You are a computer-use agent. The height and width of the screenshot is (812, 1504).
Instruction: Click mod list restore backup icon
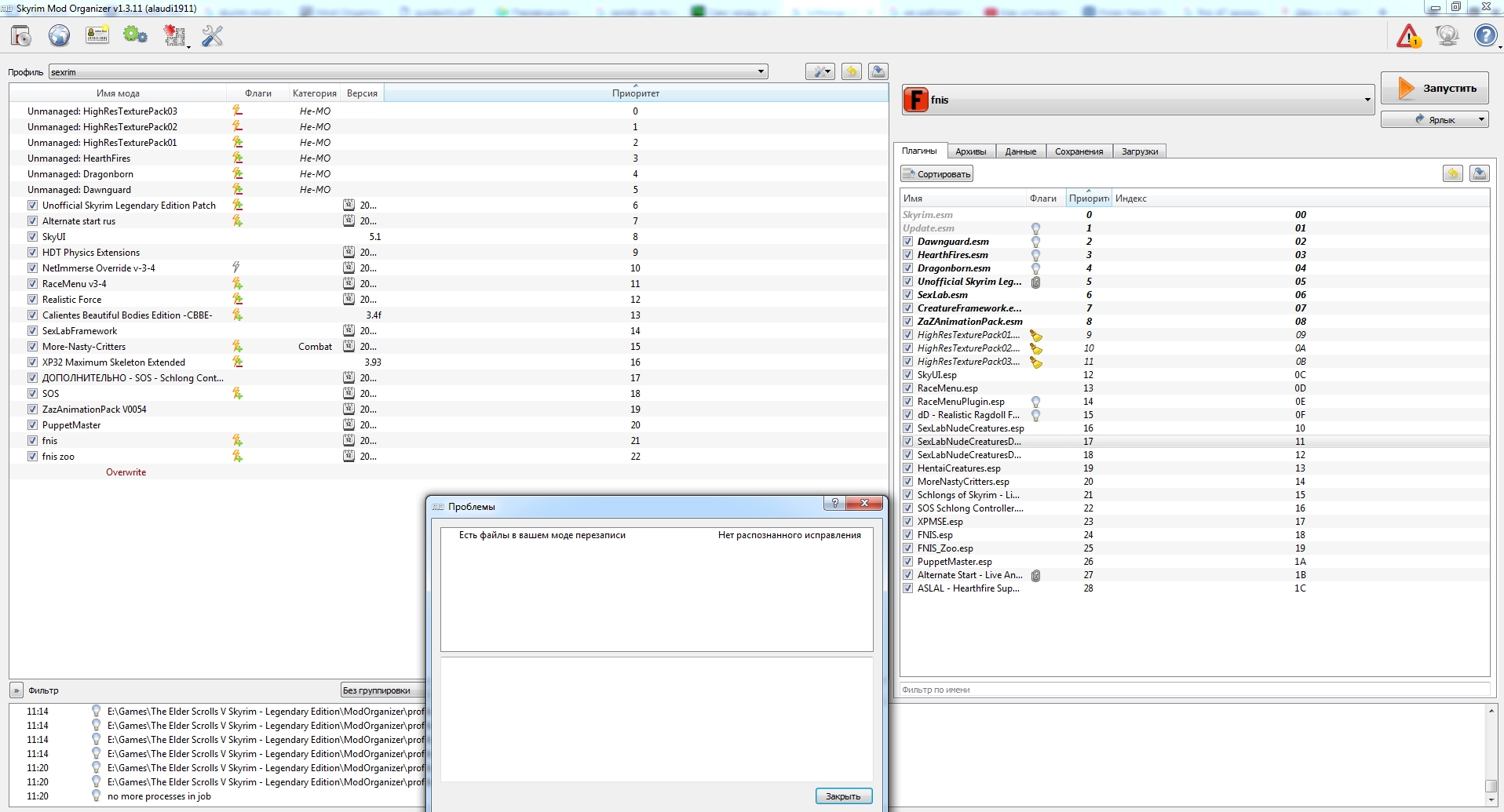[852, 71]
